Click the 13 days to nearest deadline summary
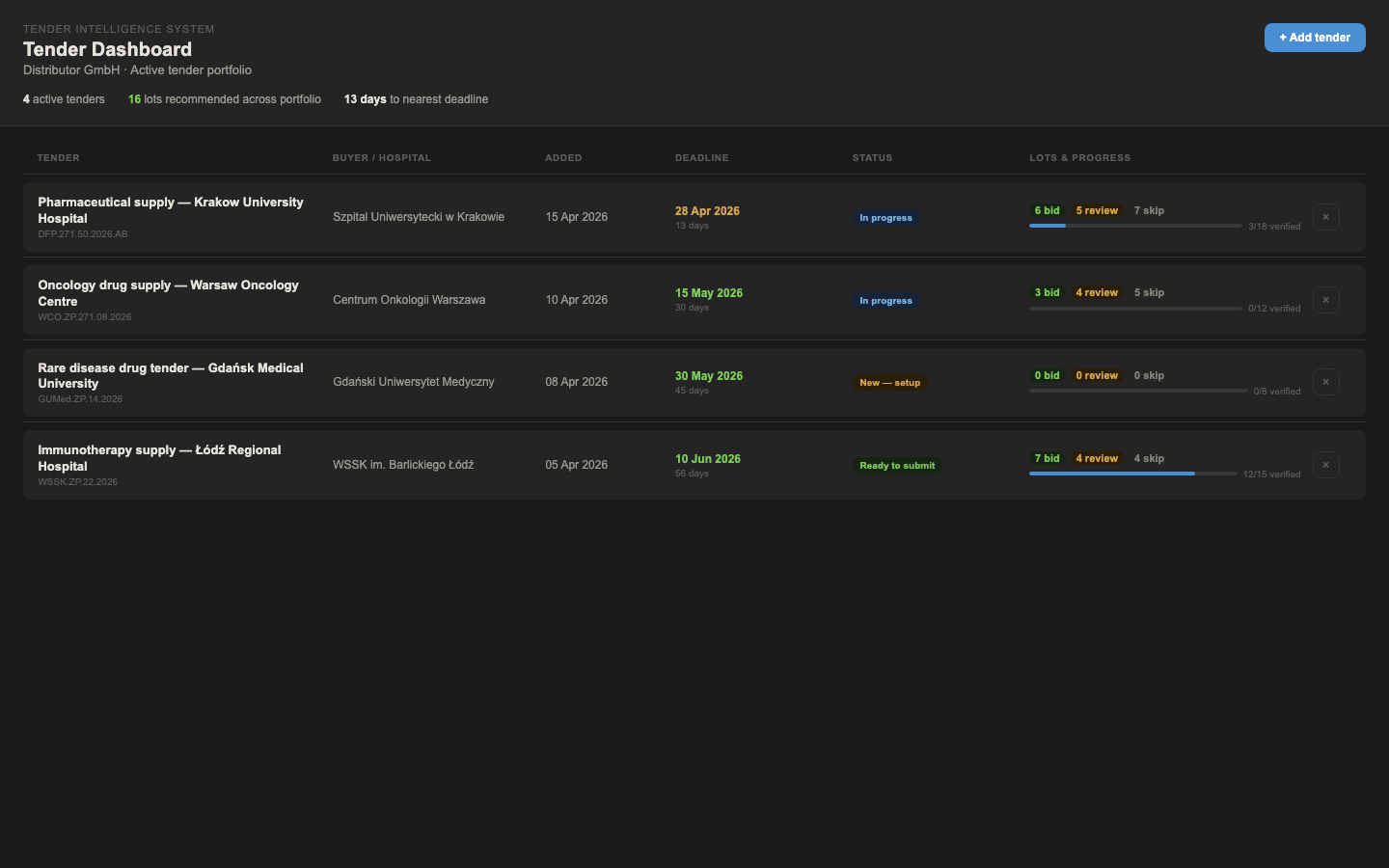Image resolution: width=1389 pixels, height=868 pixels. 416,99
